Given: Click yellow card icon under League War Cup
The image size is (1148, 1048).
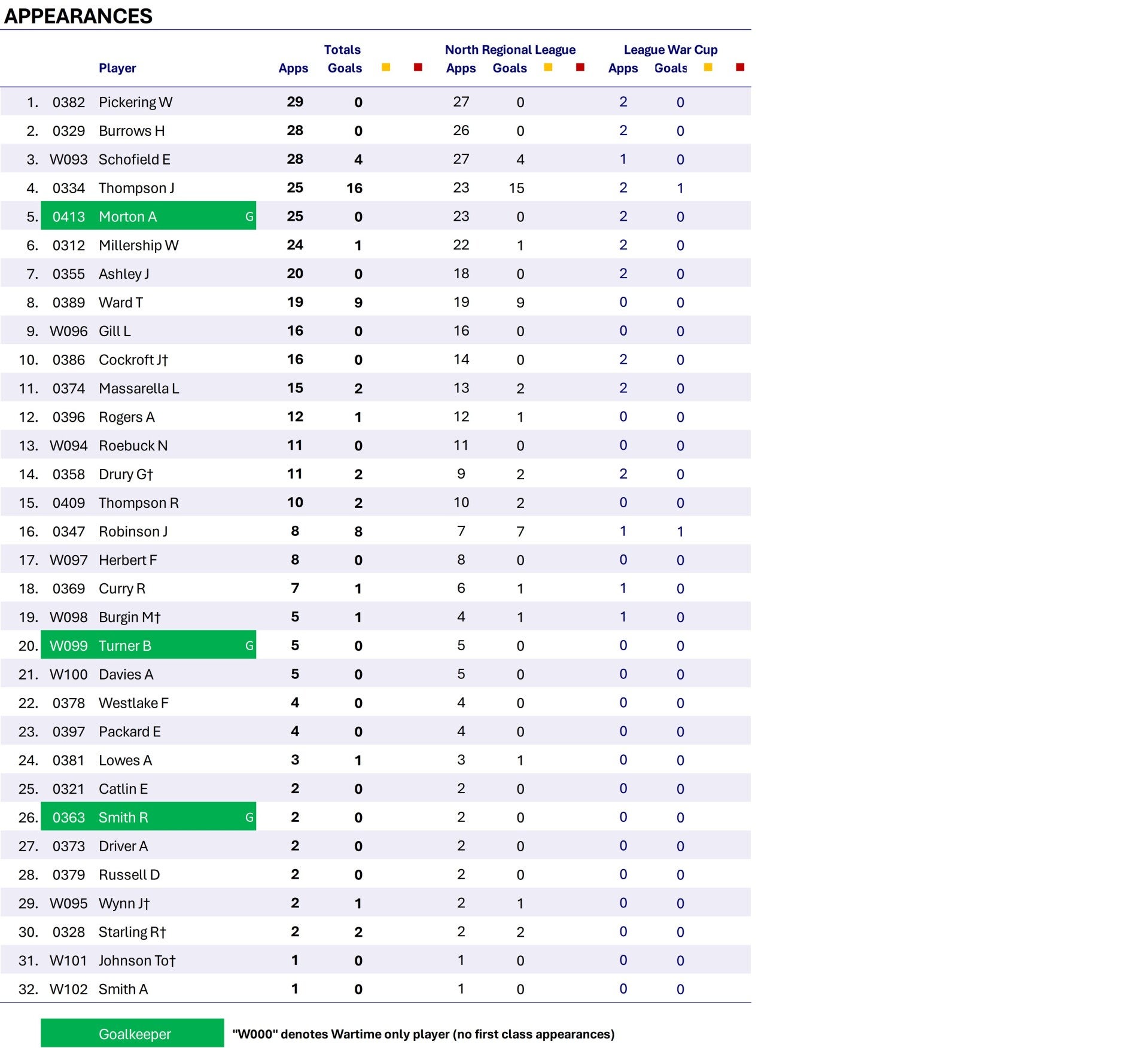Looking at the screenshot, I should click(x=708, y=68).
